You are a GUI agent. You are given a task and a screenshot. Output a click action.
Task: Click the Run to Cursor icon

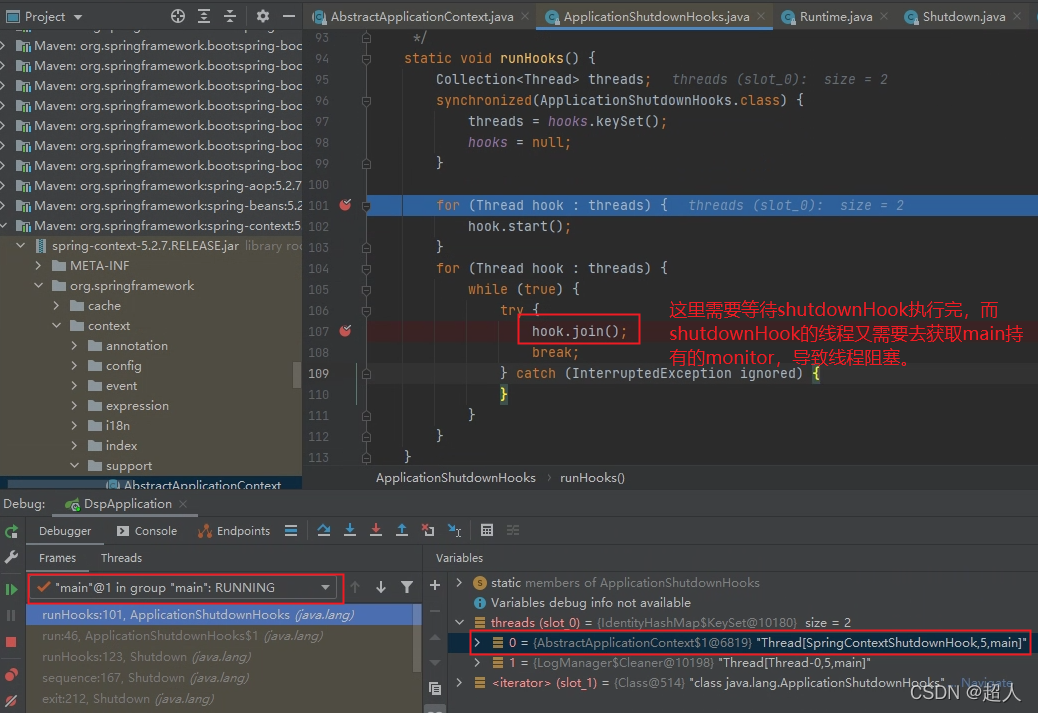(x=455, y=530)
